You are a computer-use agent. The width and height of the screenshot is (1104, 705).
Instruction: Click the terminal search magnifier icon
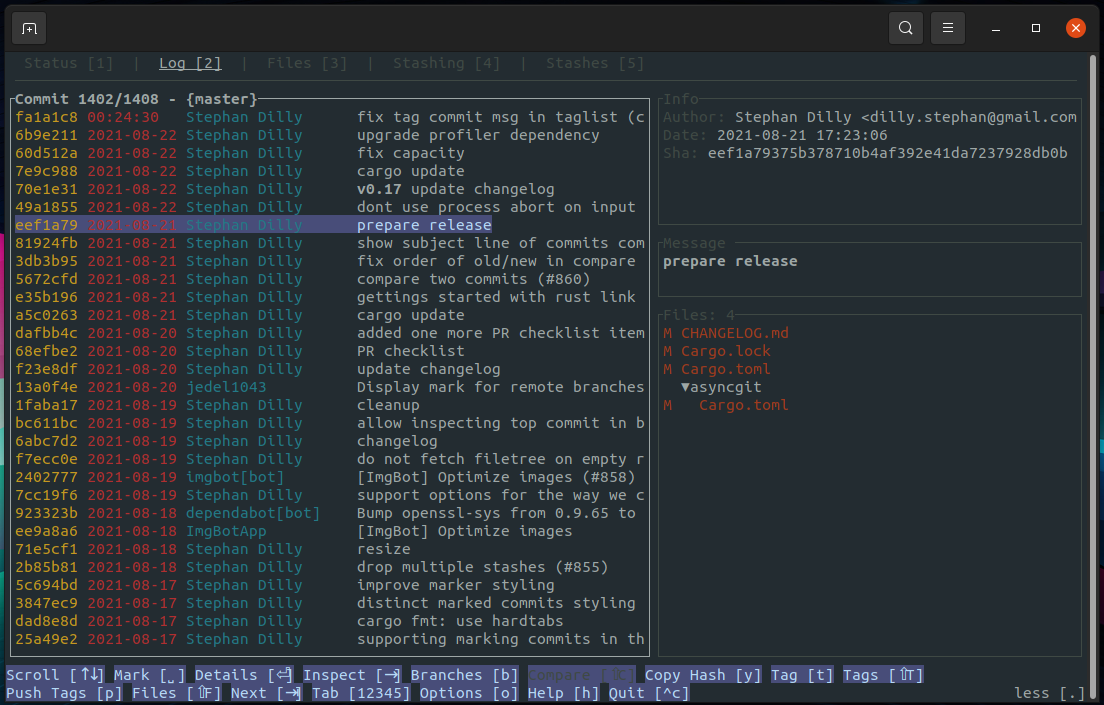[x=905, y=28]
